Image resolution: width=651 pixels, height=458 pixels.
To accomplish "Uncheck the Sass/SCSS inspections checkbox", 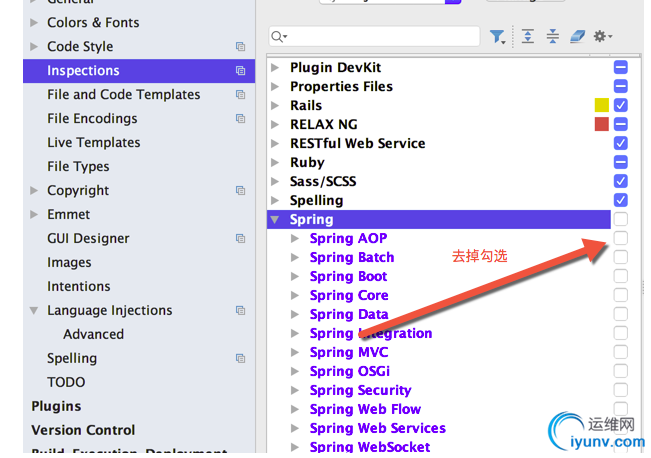I will 620,181.
